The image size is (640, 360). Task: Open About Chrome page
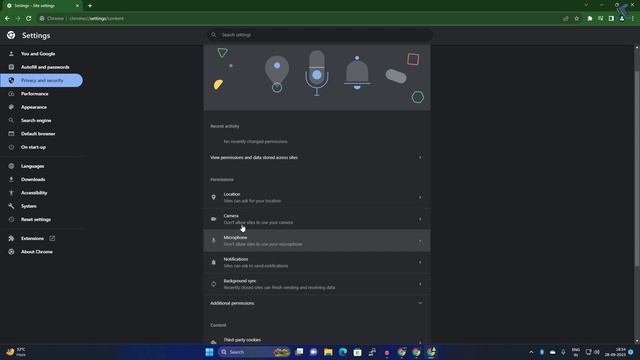pyautogui.click(x=37, y=252)
